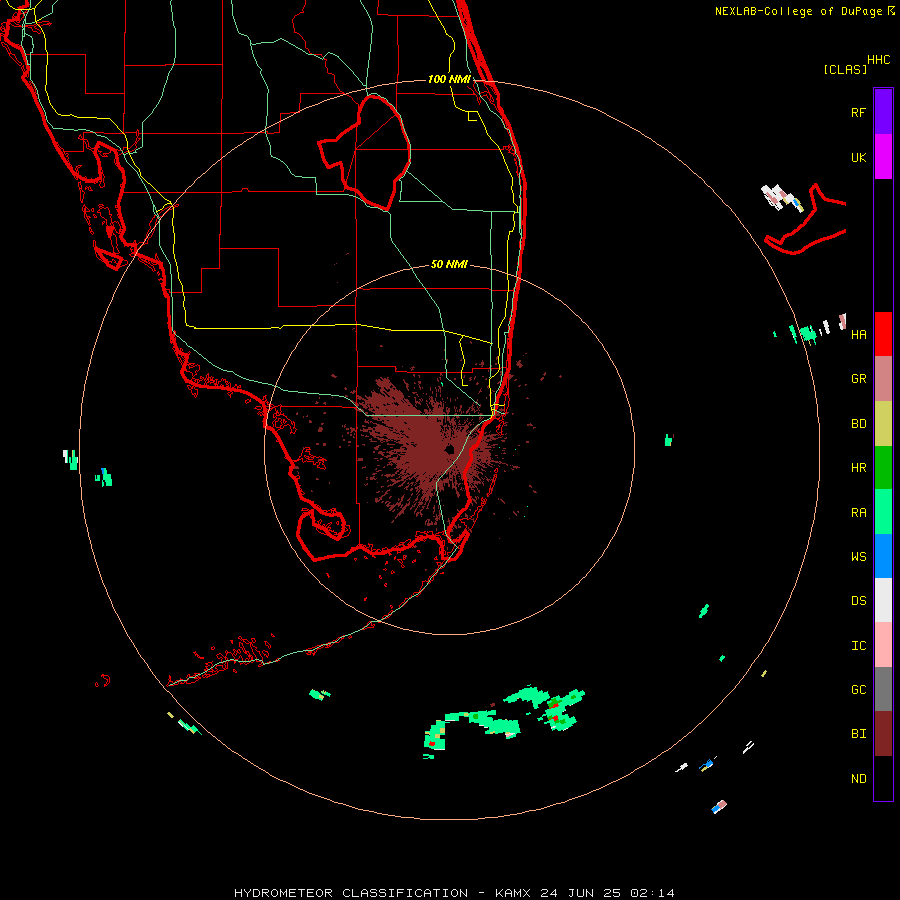Click the [CLAS] units label
The image size is (900, 900).
pos(845,69)
